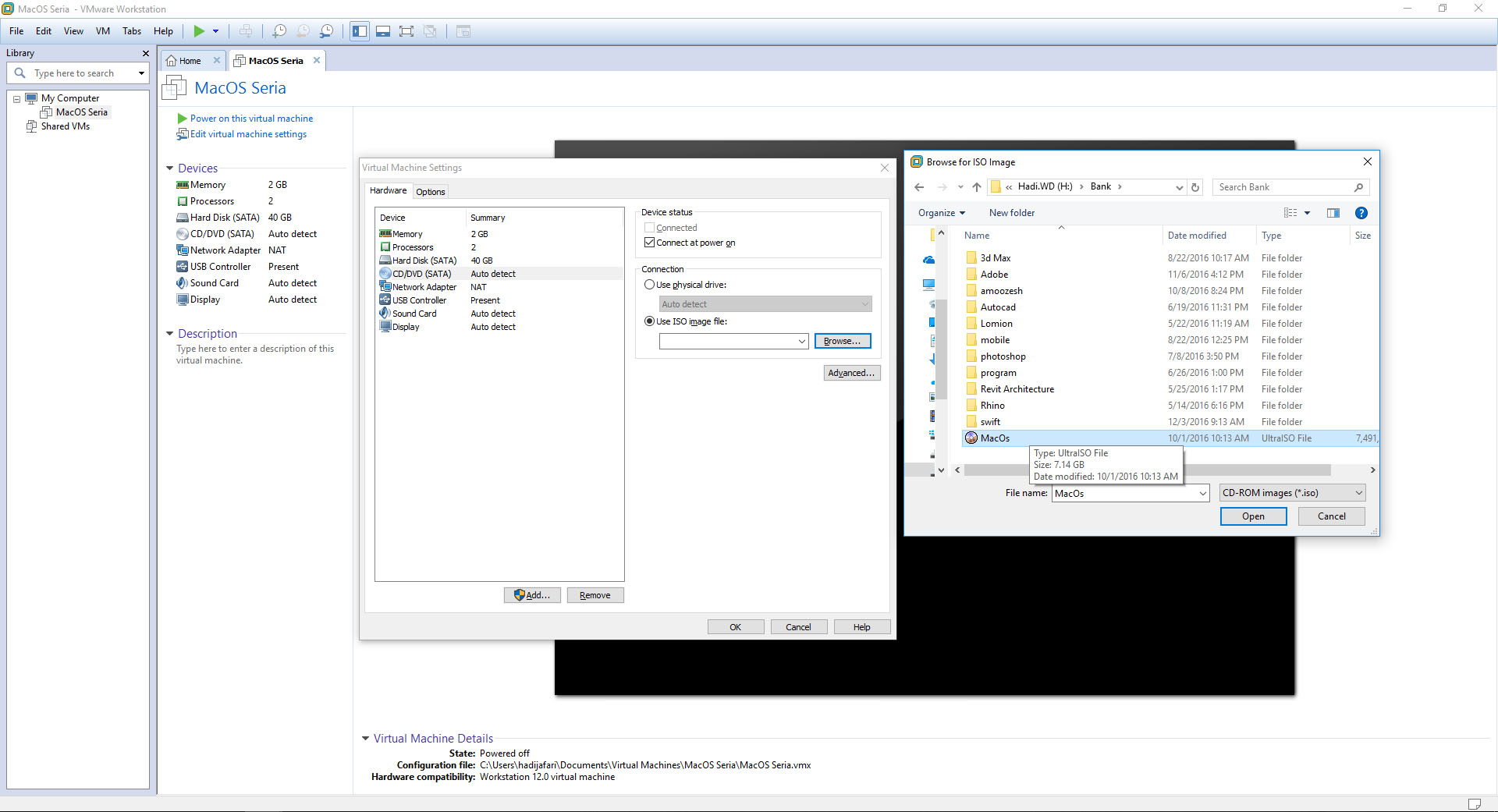This screenshot has height=812, width=1498.
Task: Toggle the thumbnail bar toolbar icon
Action: point(383,31)
